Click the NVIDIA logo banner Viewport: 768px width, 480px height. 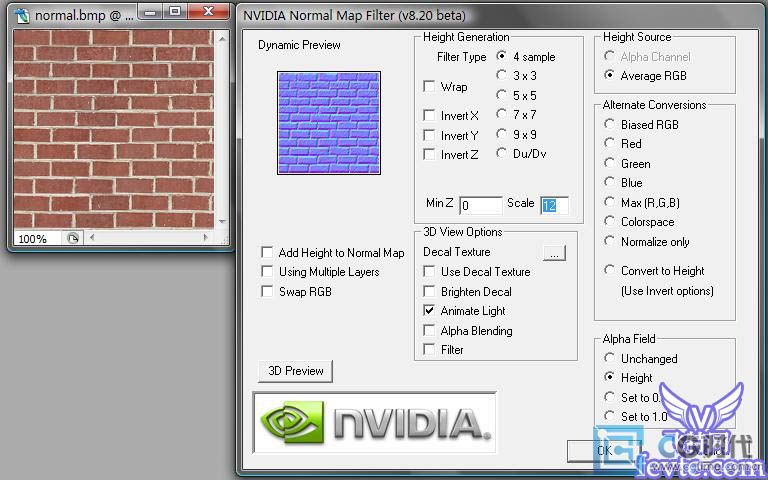coord(375,422)
